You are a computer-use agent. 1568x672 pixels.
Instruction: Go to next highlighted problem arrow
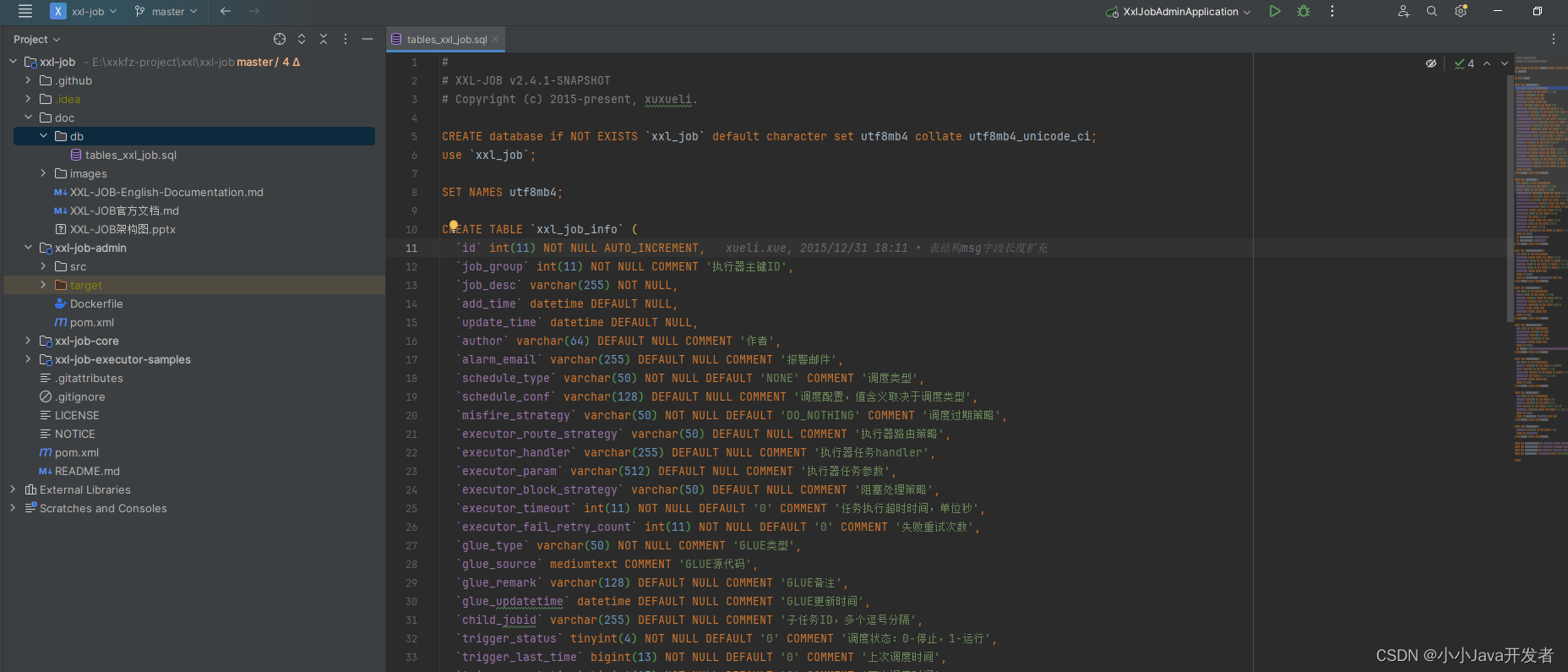point(1505,63)
